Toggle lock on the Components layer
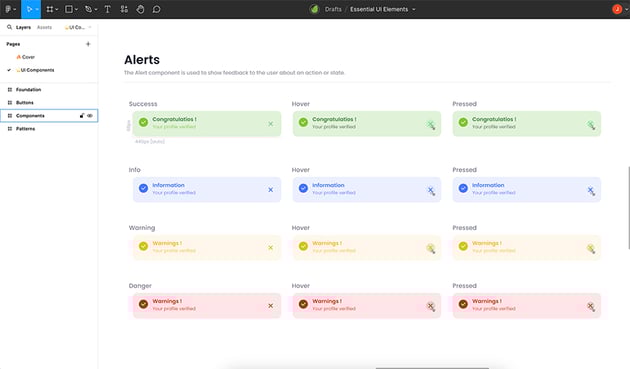The width and height of the screenshot is (630, 369). (x=82, y=116)
